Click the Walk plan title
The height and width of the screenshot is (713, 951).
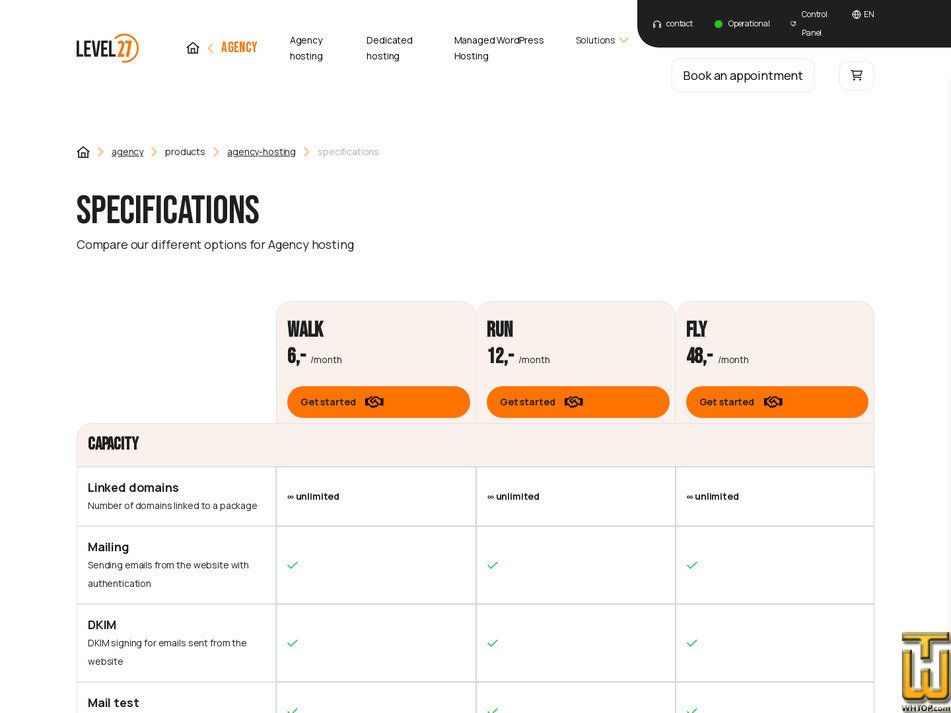305,329
